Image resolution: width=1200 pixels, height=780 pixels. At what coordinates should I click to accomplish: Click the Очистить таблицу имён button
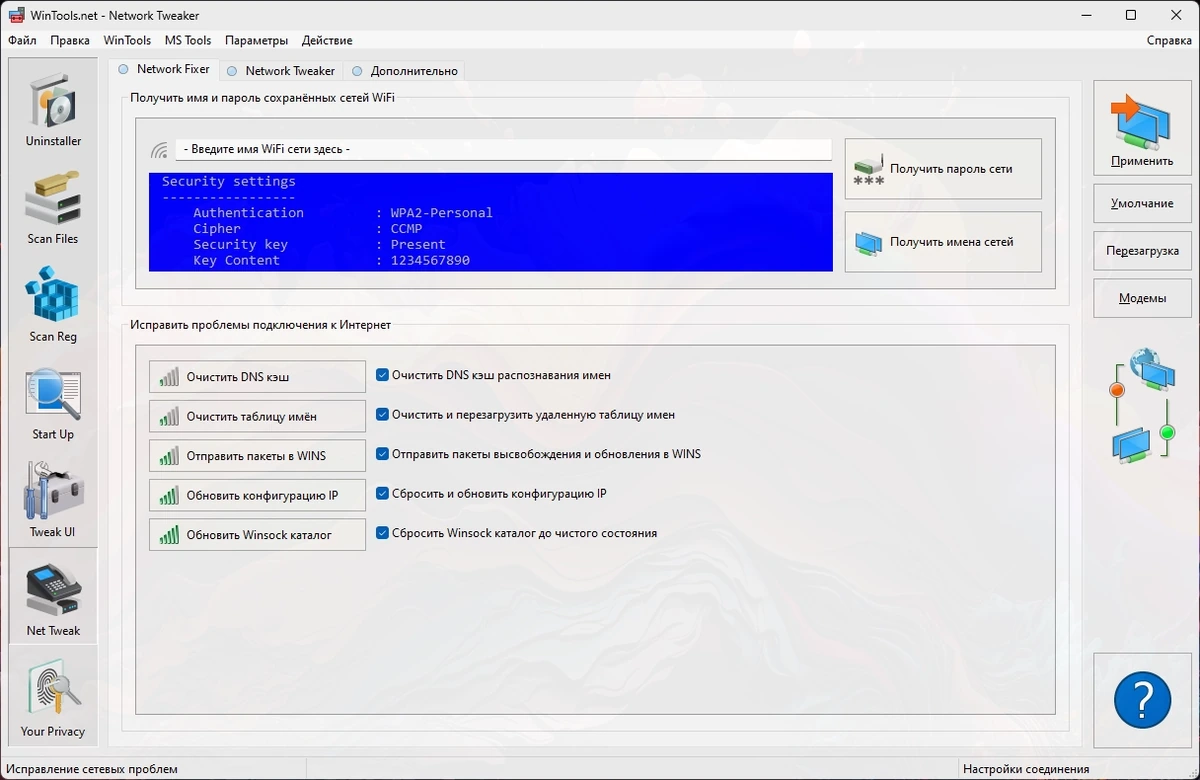257,416
